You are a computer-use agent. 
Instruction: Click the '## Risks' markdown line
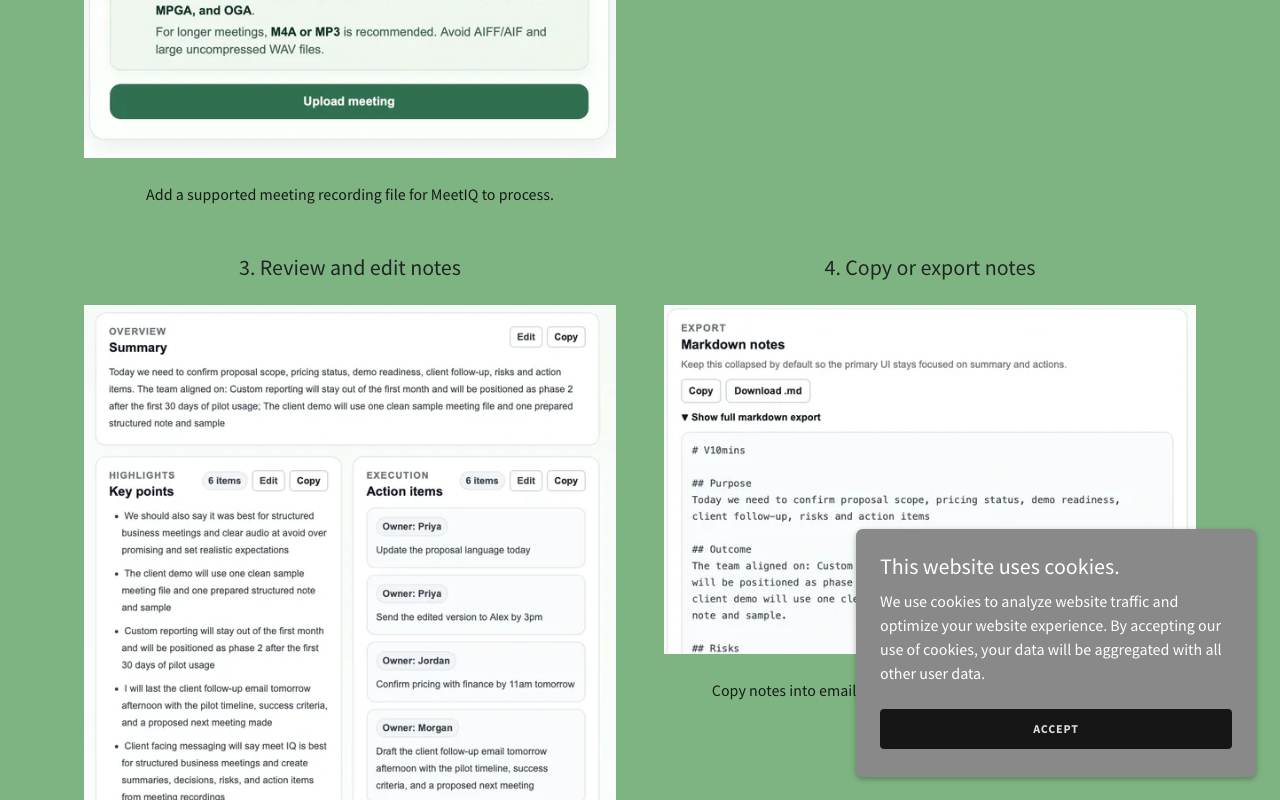click(716, 648)
